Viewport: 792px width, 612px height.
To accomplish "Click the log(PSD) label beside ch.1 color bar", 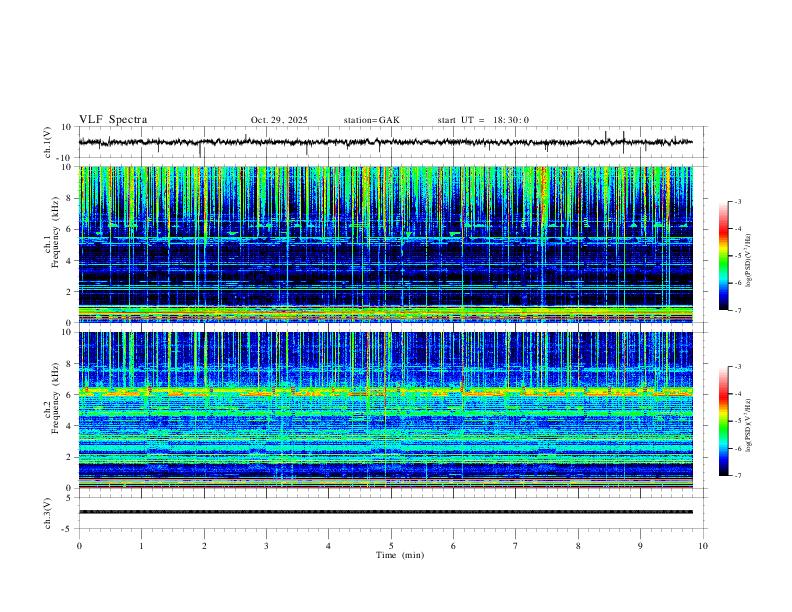I will click(x=748, y=260).
